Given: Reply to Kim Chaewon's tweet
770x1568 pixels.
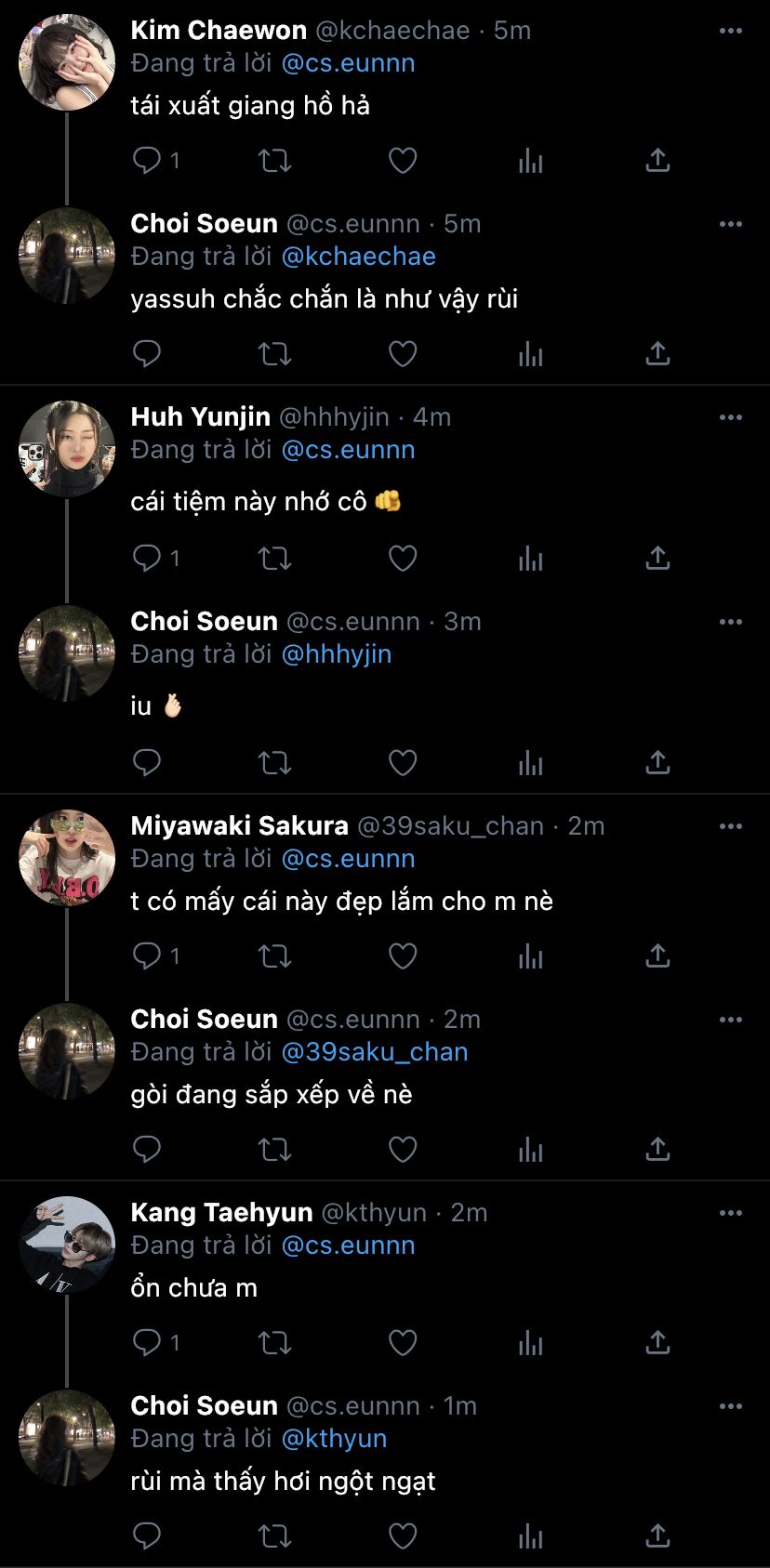Looking at the screenshot, I should [x=148, y=161].
